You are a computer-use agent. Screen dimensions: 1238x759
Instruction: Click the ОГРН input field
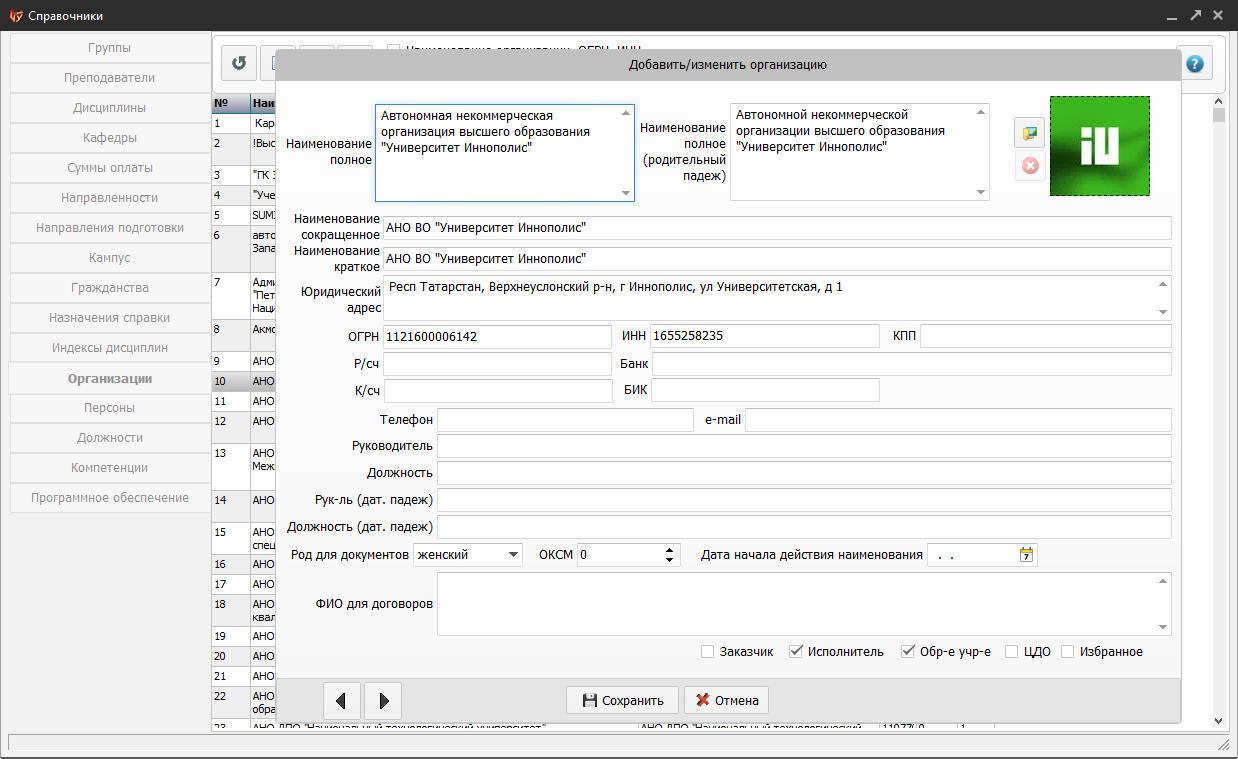(497, 336)
